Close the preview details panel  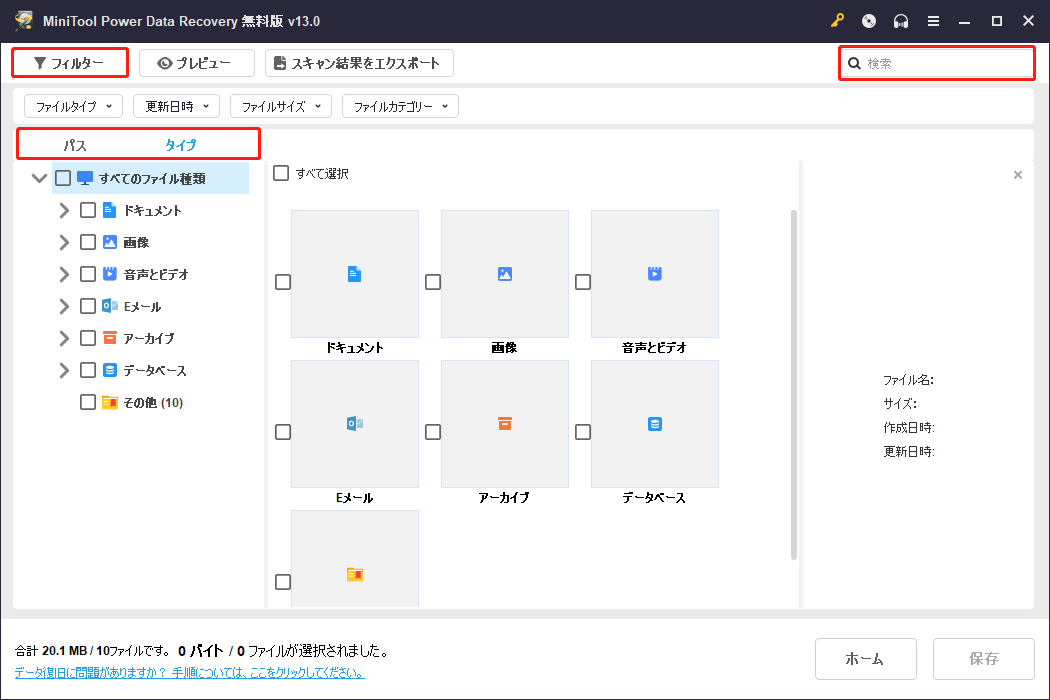point(1018,175)
